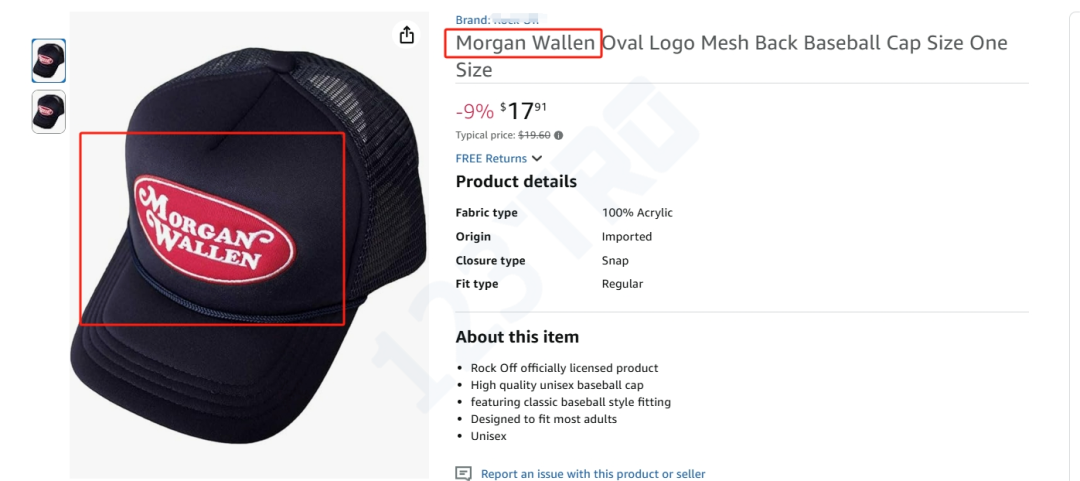Screen dimensions: 1080x481
Task: Click the 100% Acrylic fabric value
Action: click(x=637, y=213)
